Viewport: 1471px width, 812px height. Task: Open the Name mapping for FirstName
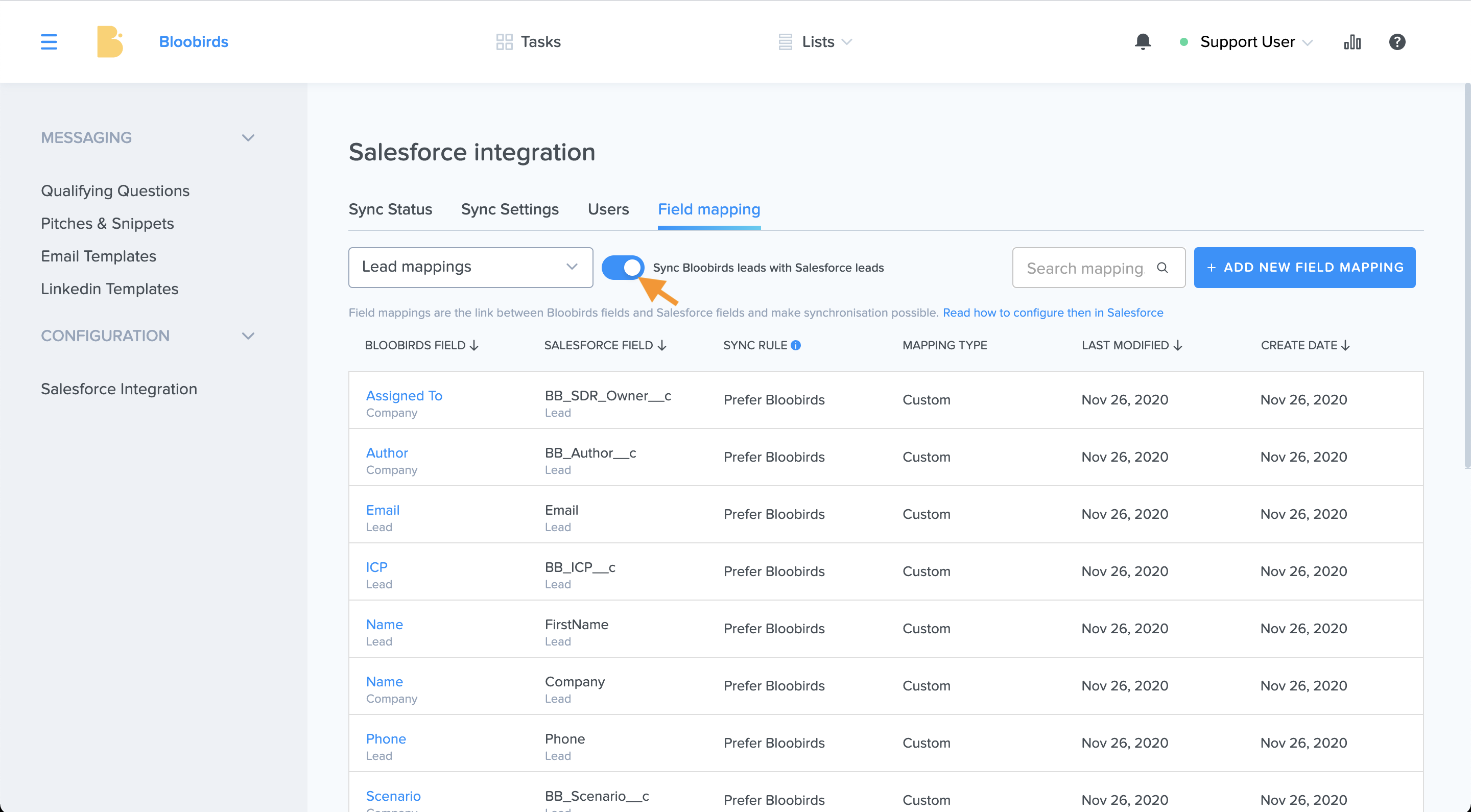tap(384, 624)
